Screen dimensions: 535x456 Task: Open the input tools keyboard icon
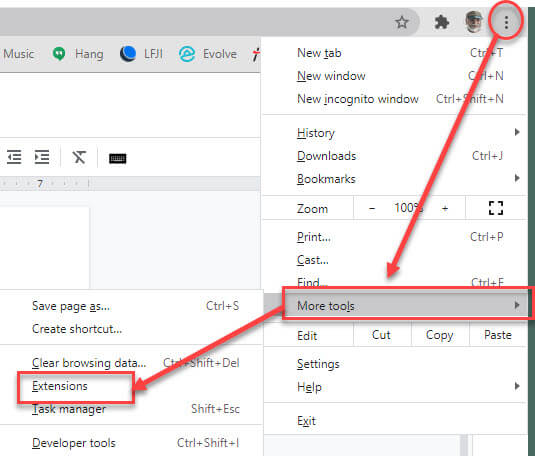coord(117,158)
